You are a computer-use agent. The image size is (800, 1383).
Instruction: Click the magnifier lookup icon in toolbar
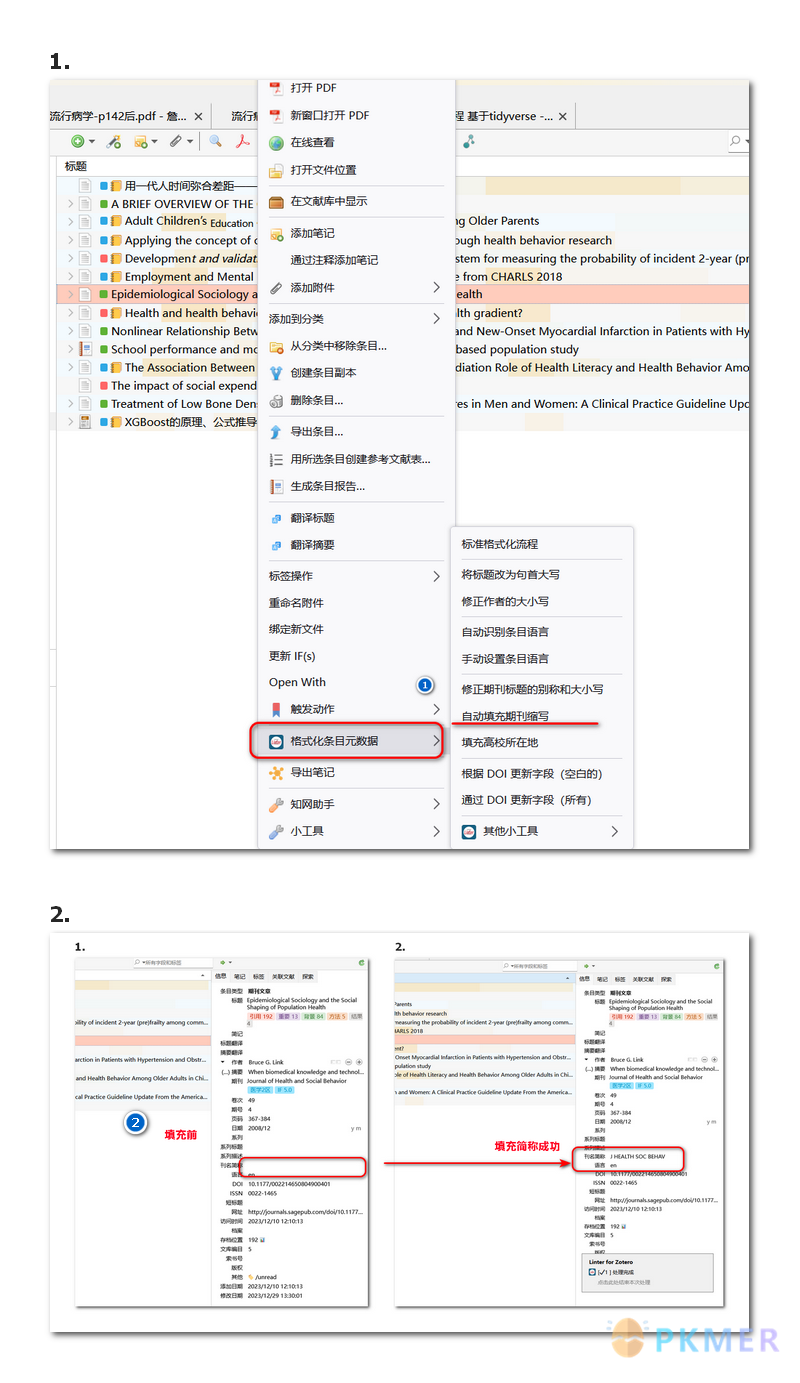(215, 142)
